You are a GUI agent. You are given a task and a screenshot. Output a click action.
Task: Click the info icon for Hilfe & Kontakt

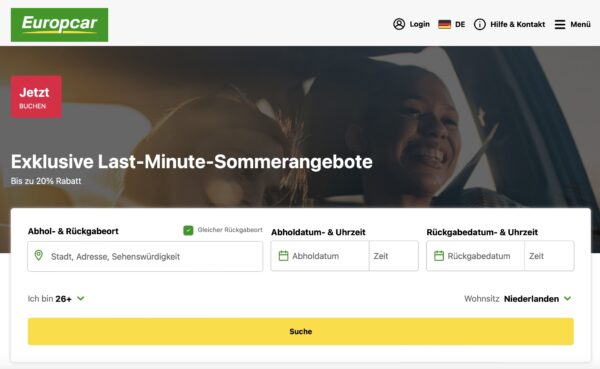click(479, 24)
